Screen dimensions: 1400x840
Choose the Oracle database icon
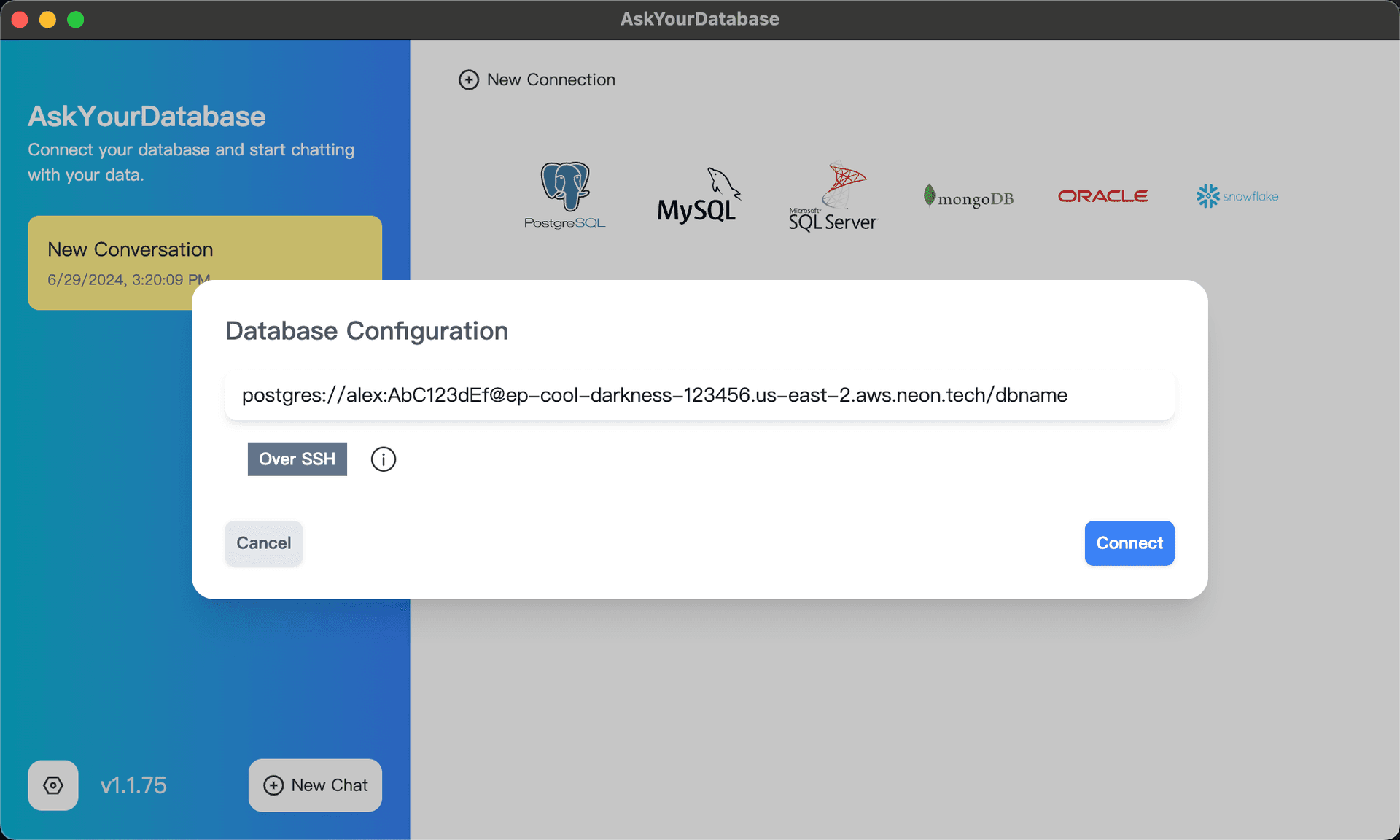pyautogui.click(x=1102, y=195)
